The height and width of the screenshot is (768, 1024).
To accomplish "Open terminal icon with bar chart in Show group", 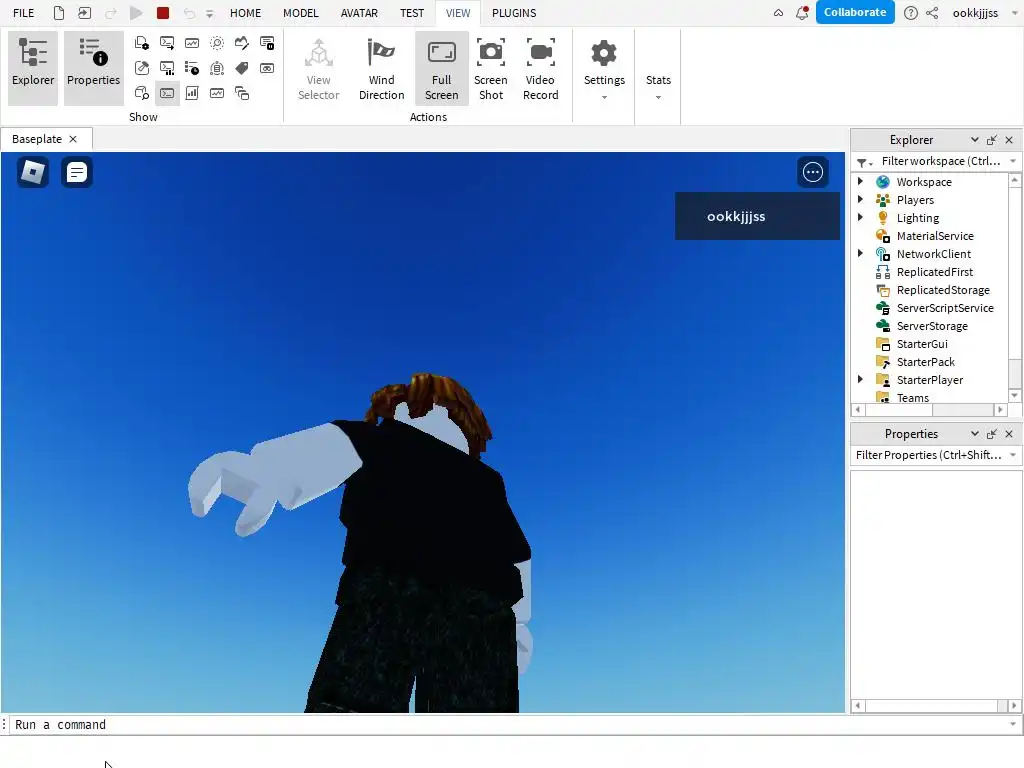I will point(167,68).
